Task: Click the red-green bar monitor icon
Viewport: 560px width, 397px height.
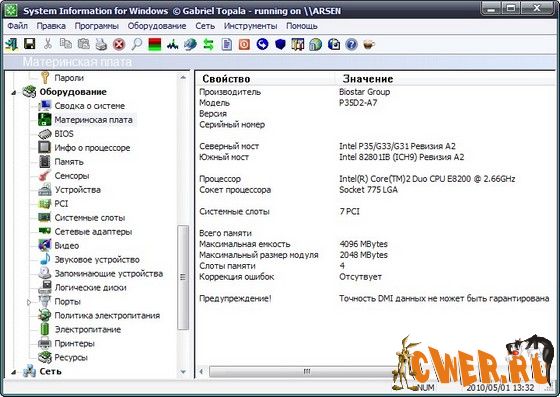Action: click(155, 44)
